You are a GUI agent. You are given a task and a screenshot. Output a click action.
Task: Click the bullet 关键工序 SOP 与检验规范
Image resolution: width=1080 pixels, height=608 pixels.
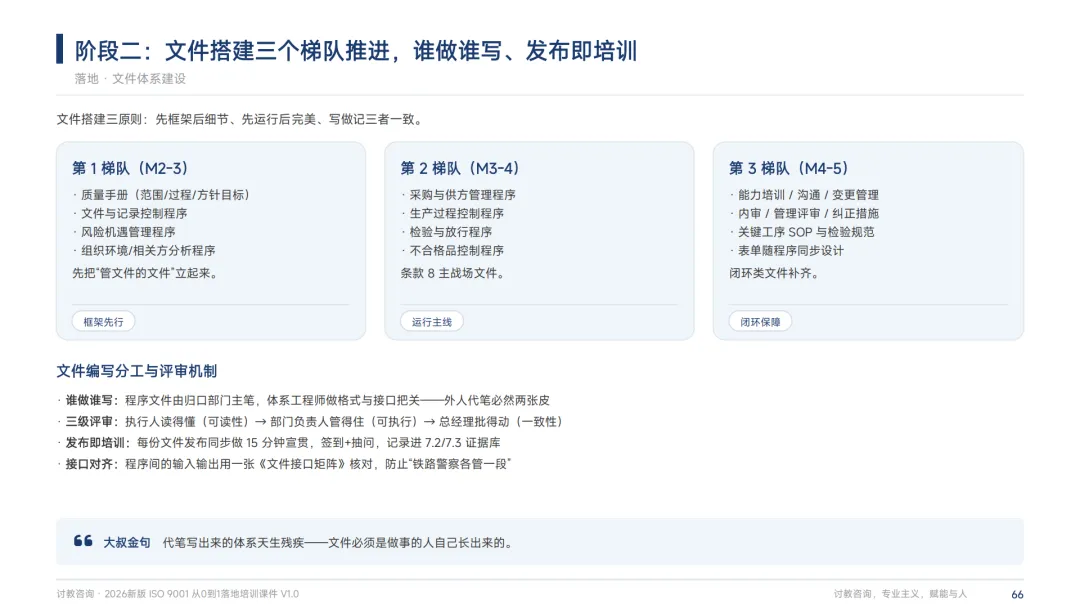(x=802, y=232)
